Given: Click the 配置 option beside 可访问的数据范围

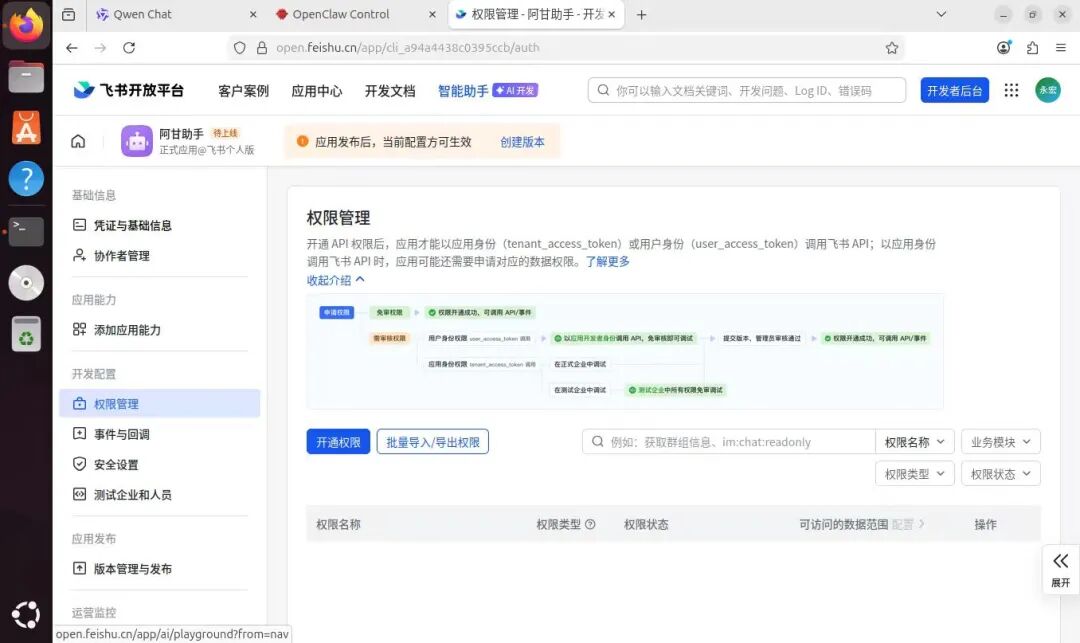Looking at the screenshot, I should tap(907, 524).
